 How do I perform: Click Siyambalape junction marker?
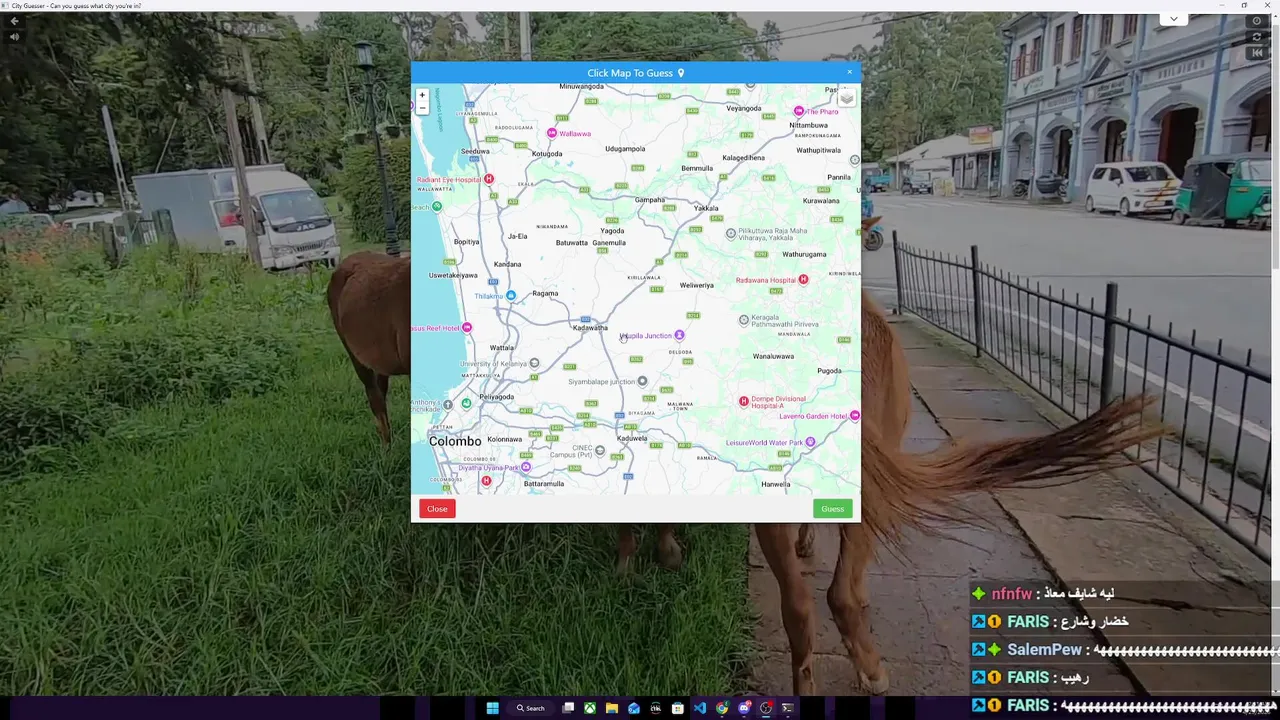click(642, 381)
